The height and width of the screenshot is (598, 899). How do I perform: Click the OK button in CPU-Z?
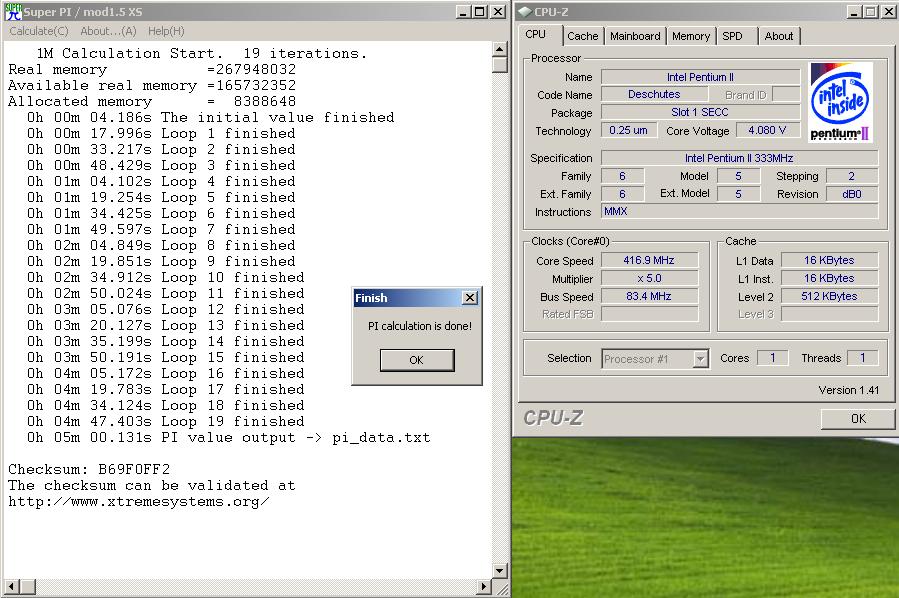[858, 419]
